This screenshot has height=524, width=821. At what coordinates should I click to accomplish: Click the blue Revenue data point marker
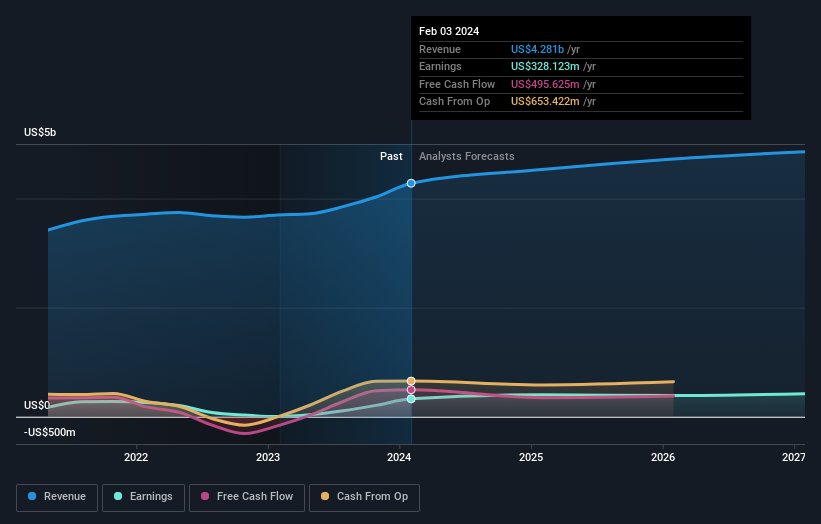411,183
